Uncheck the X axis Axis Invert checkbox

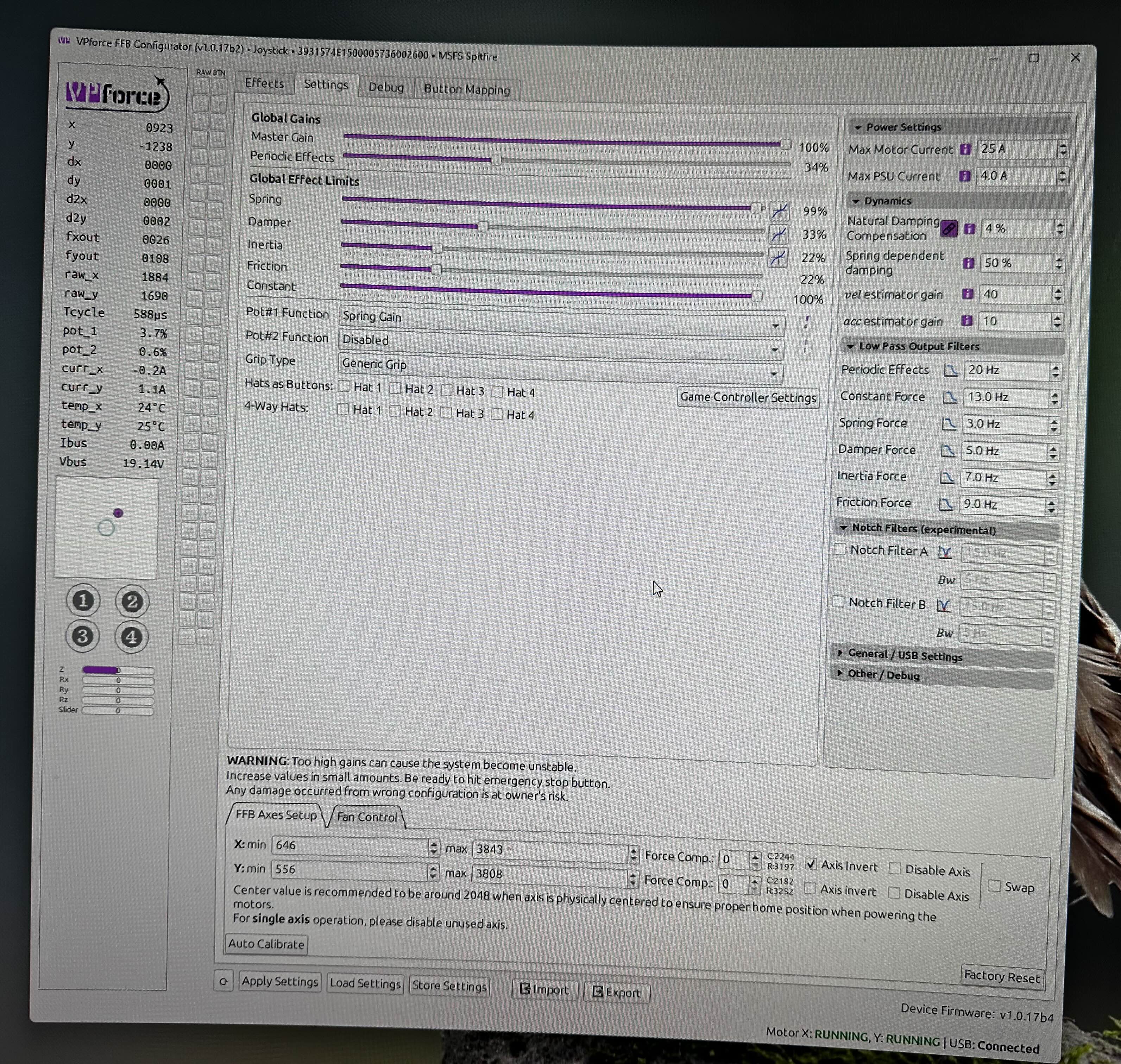[811, 864]
